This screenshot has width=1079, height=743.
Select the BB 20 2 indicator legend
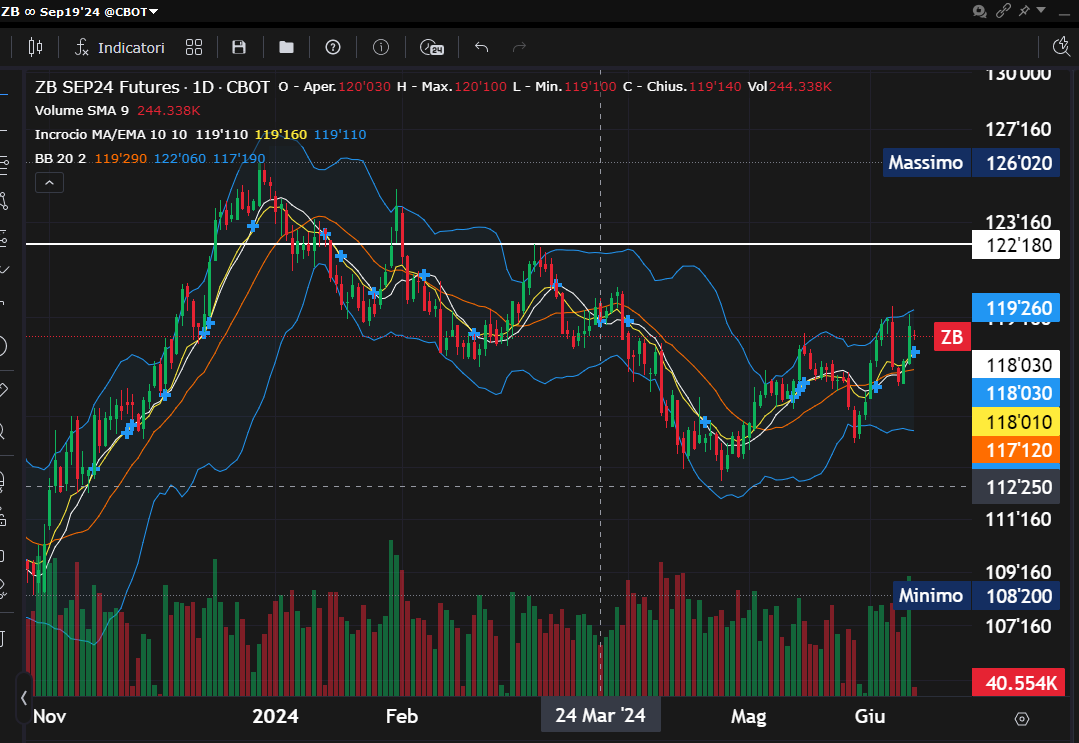[x=62, y=158]
